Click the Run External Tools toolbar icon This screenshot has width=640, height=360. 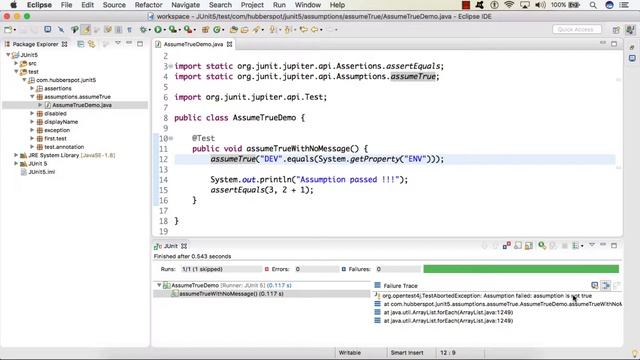(187, 29)
